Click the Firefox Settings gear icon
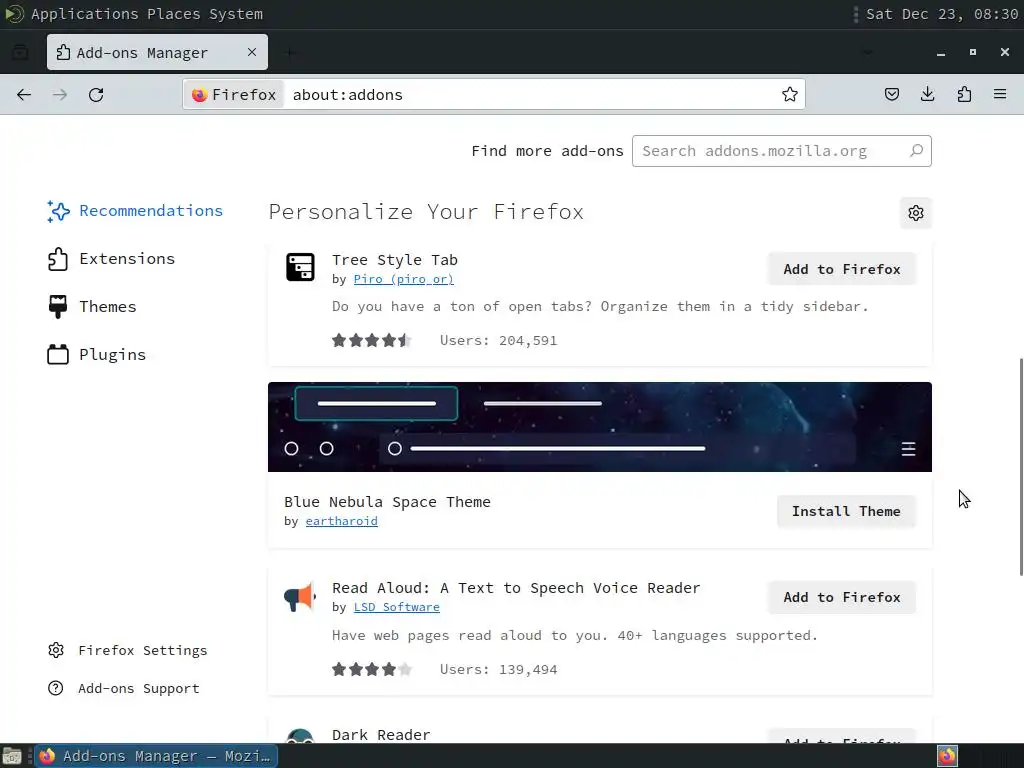Image resolution: width=1024 pixels, height=768 pixels. 56,650
